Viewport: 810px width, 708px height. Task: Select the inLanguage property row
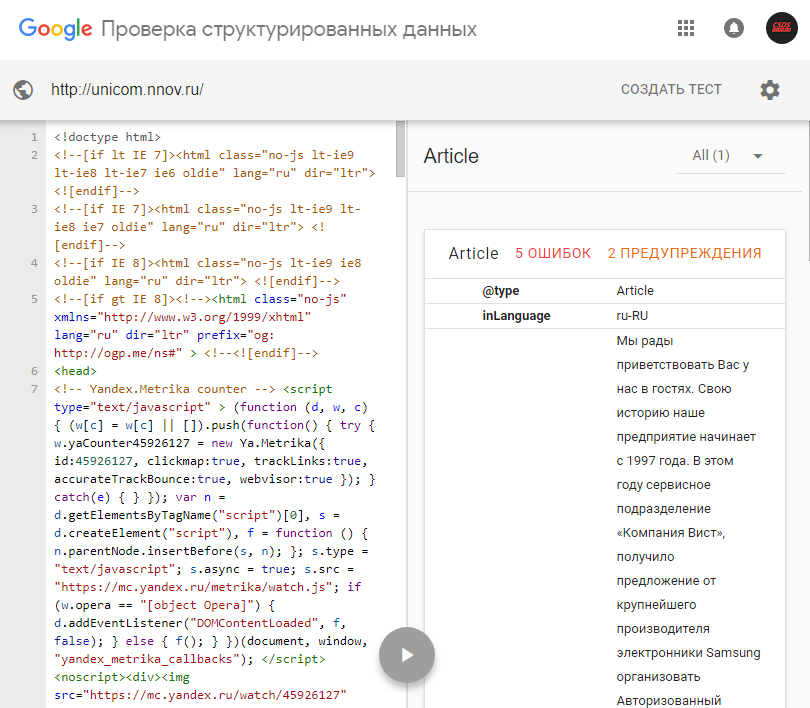pyautogui.click(x=516, y=316)
